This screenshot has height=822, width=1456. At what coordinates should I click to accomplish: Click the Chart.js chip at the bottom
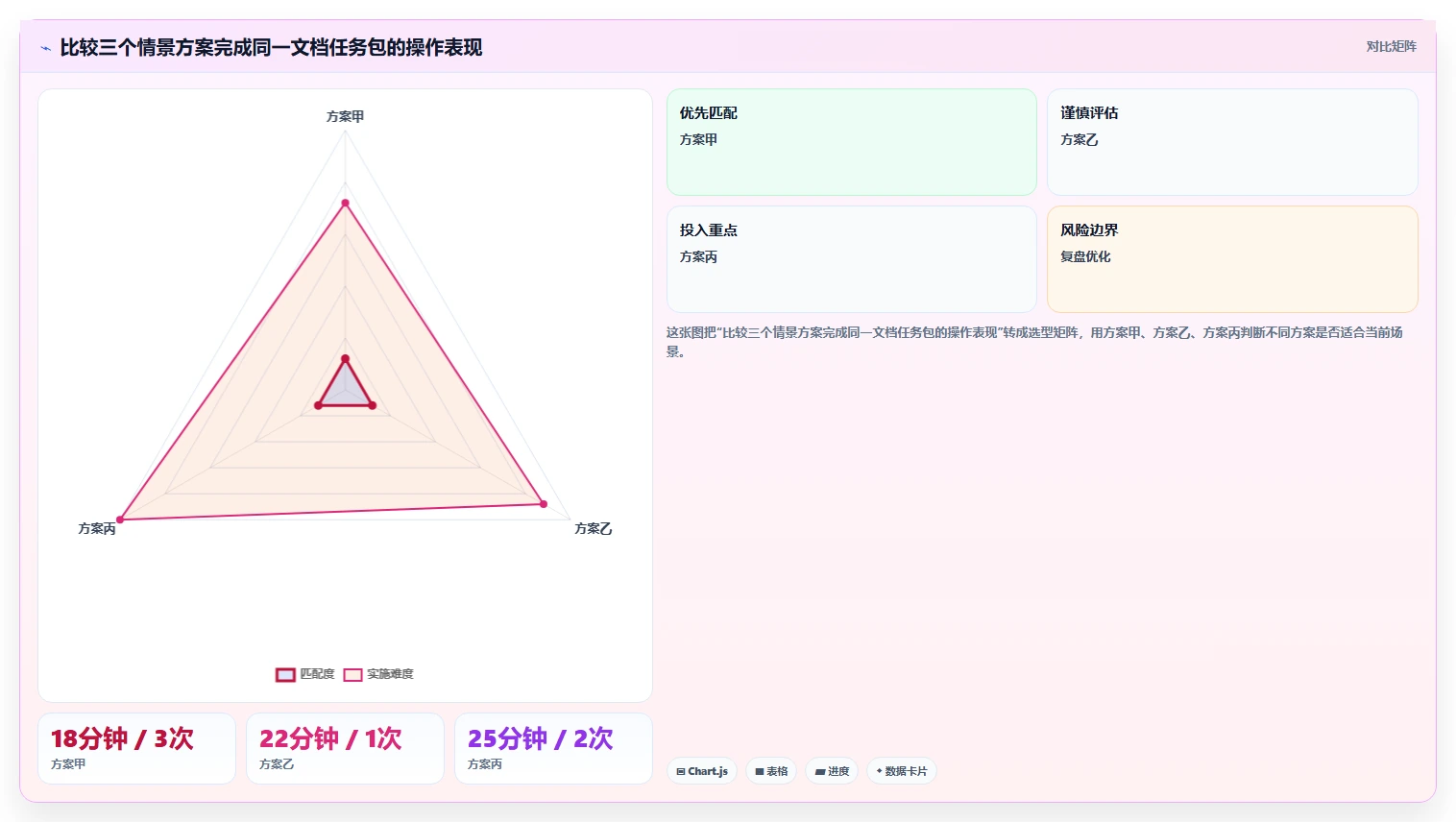[702, 771]
